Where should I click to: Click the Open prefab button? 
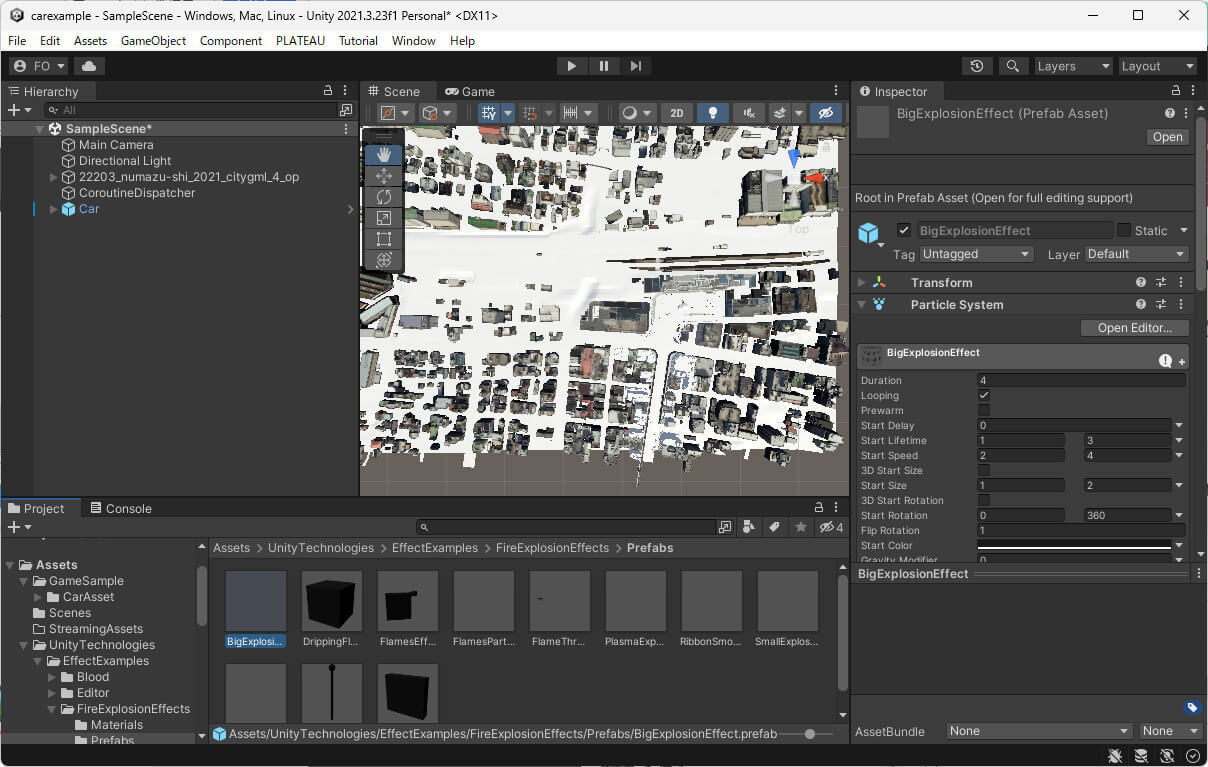[1167, 137]
